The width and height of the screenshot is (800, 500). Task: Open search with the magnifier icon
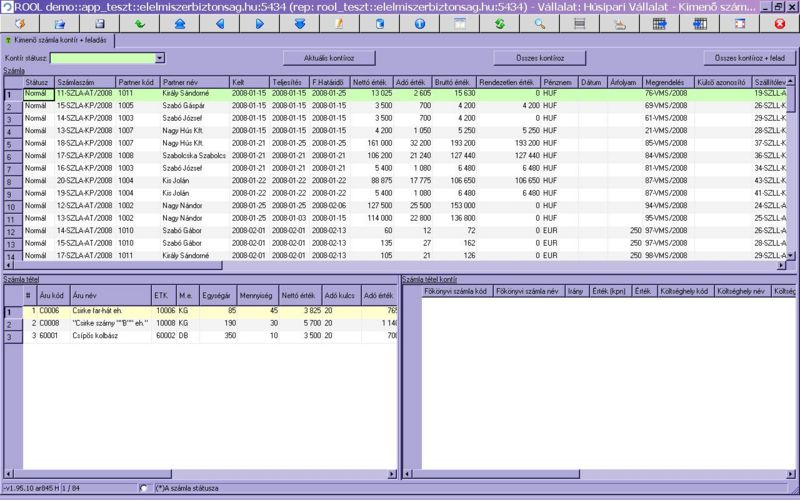point(539,22)
